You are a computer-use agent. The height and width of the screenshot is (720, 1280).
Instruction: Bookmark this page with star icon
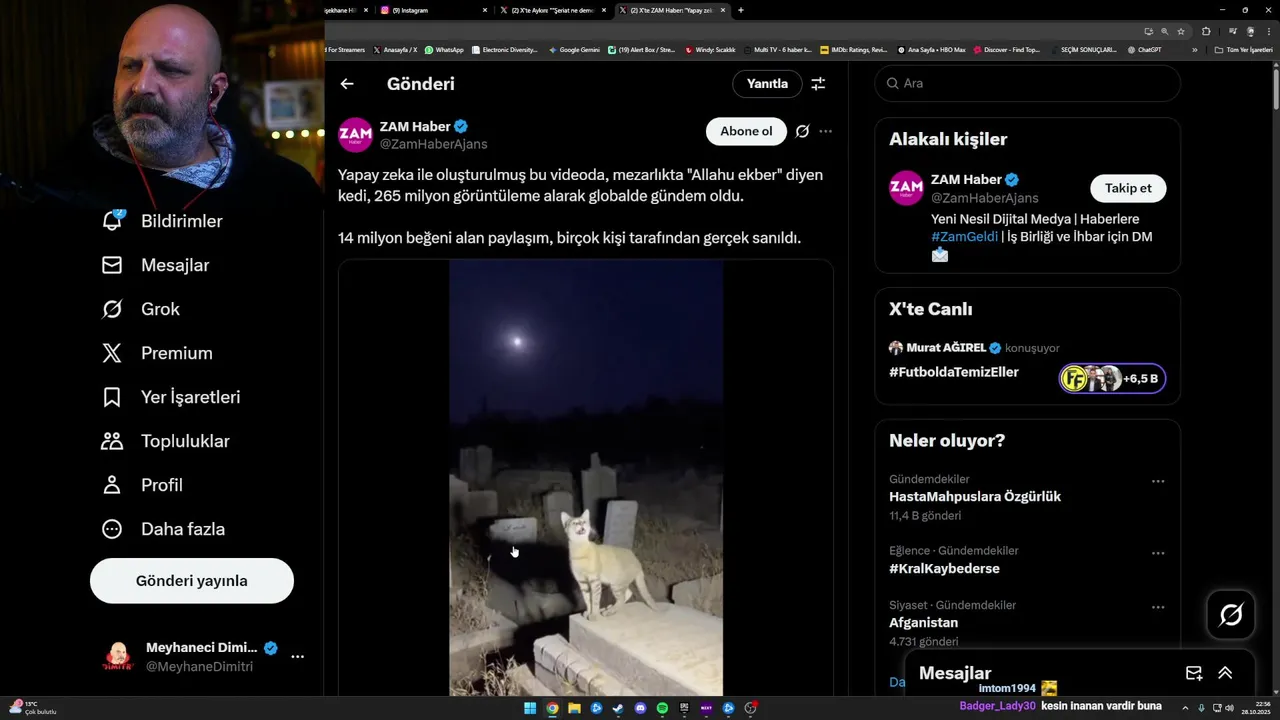[x=1181, y=31]
